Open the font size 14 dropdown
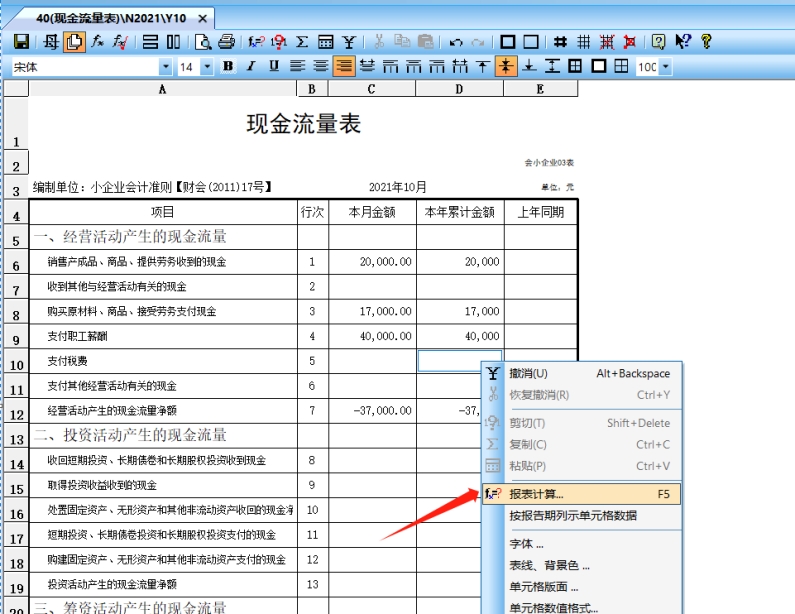The image size is (795, 614). point(207,67)
